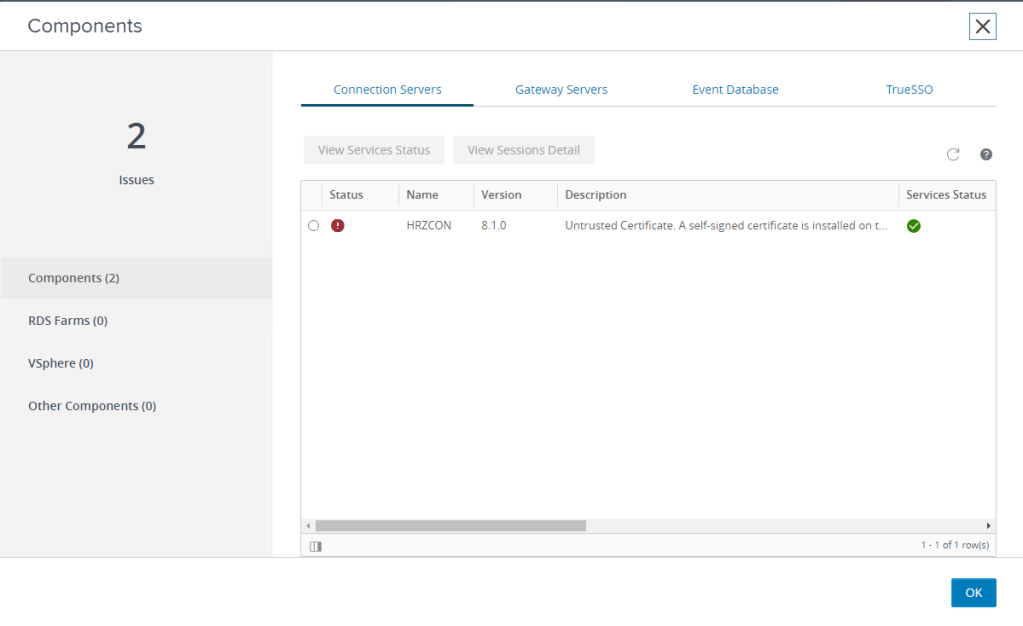Open the column chooser icon below the table

315,546
